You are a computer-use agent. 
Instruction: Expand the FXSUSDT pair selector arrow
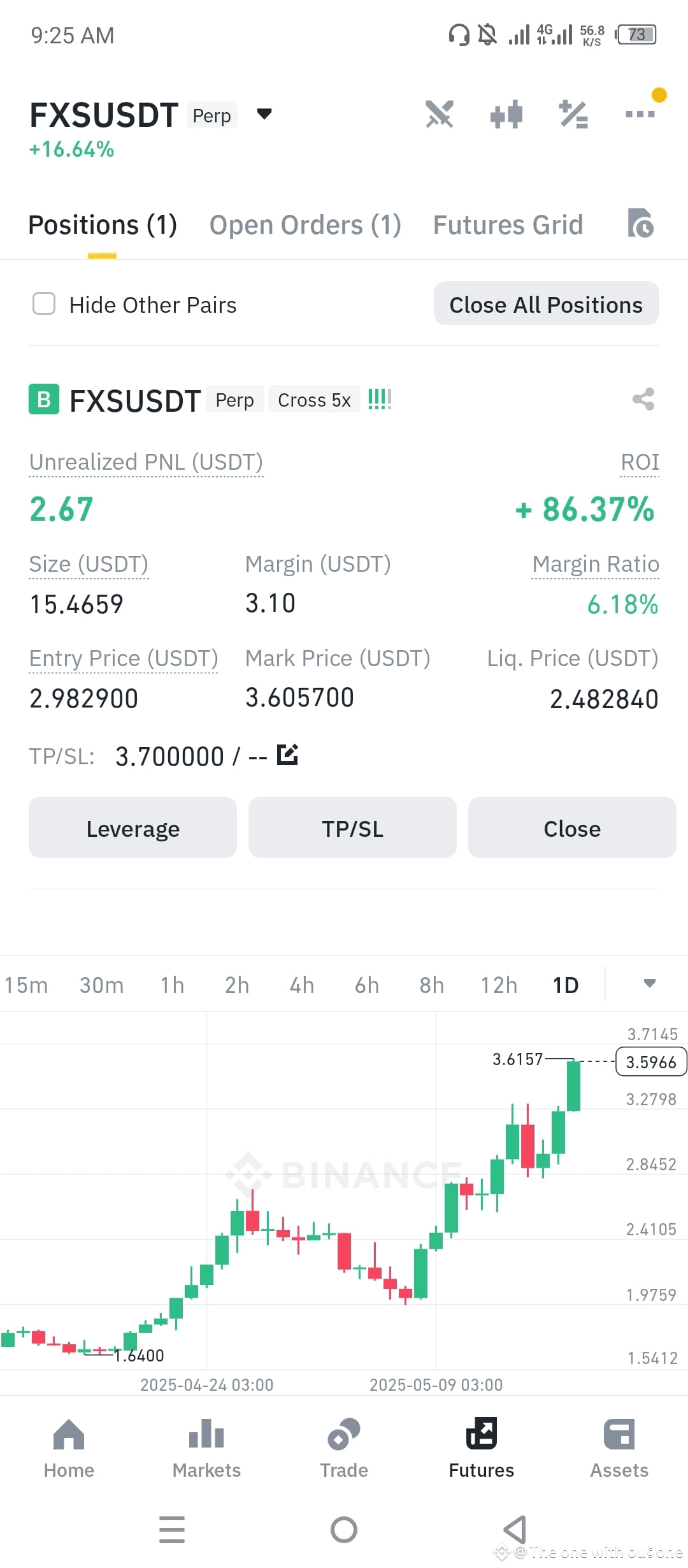click(x=264, y=114)
